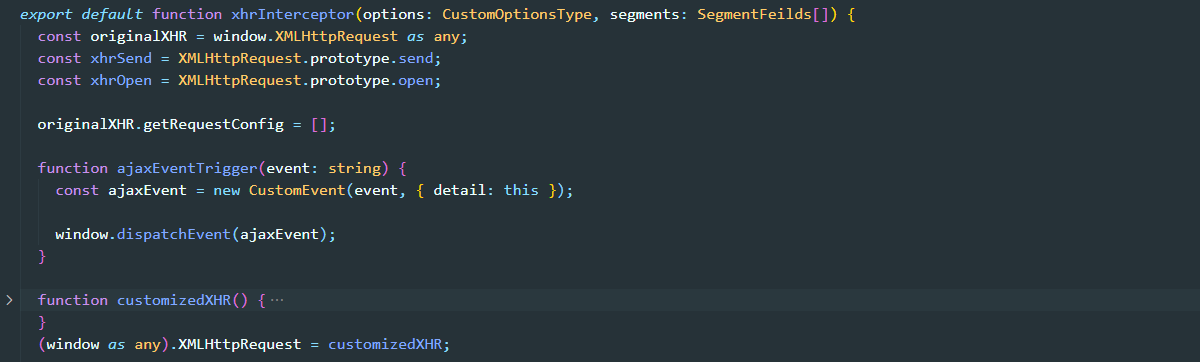This screenshot has width=1200, height=362.
Task: Expand the folded customizedXHR function chevron
Action: tap(9, 300)
